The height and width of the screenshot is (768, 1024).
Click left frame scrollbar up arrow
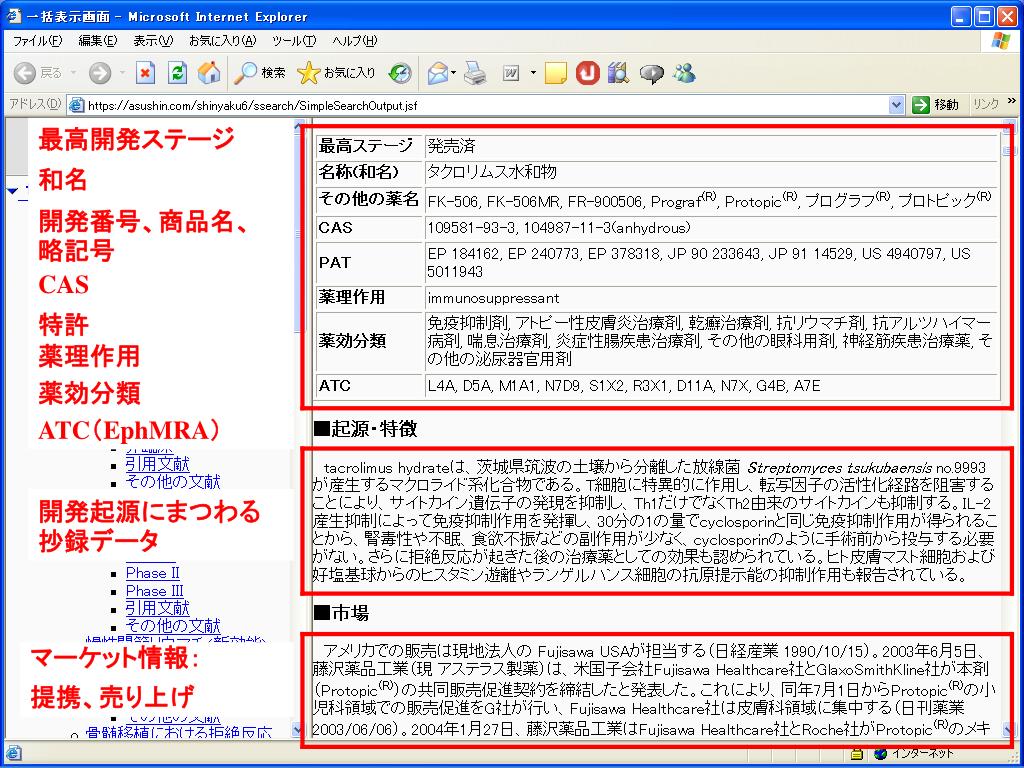[x=298, y=125]
